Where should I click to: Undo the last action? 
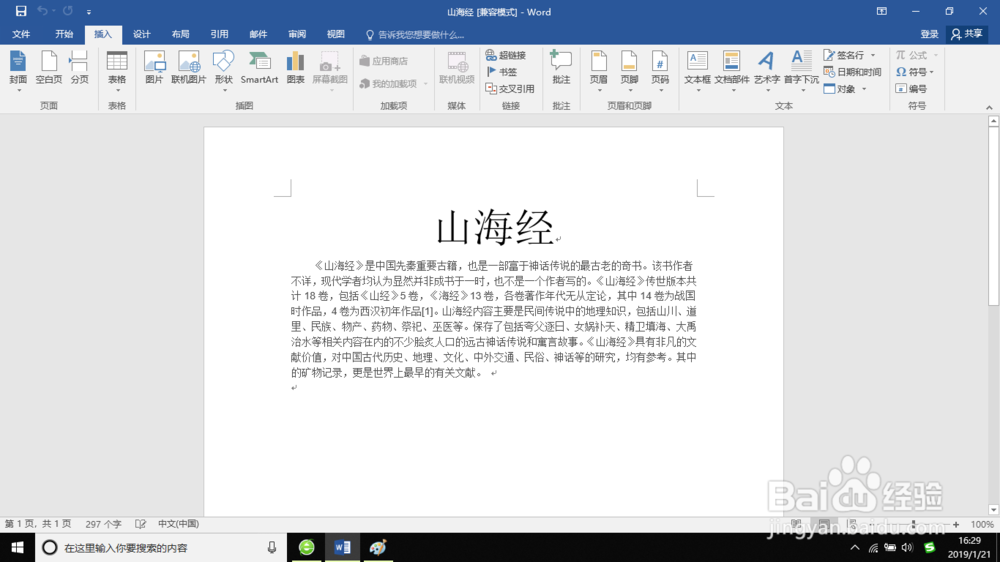[x=43, y=11]
